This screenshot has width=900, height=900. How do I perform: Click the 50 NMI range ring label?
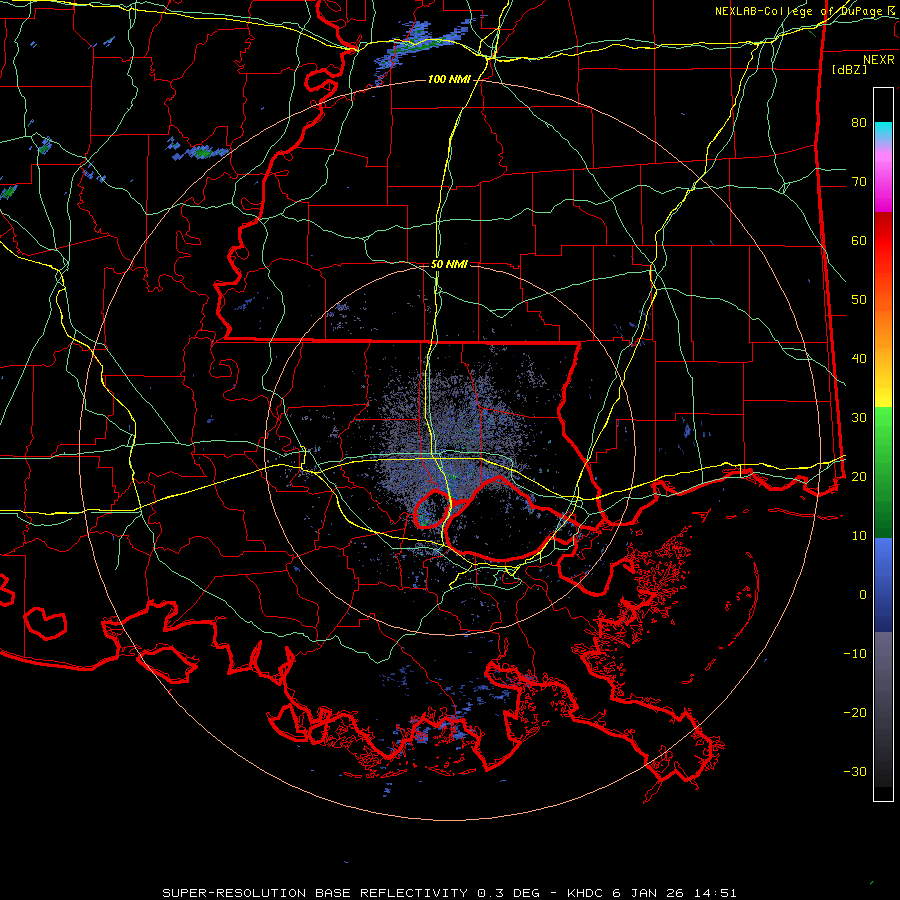(x=449, y=264)
